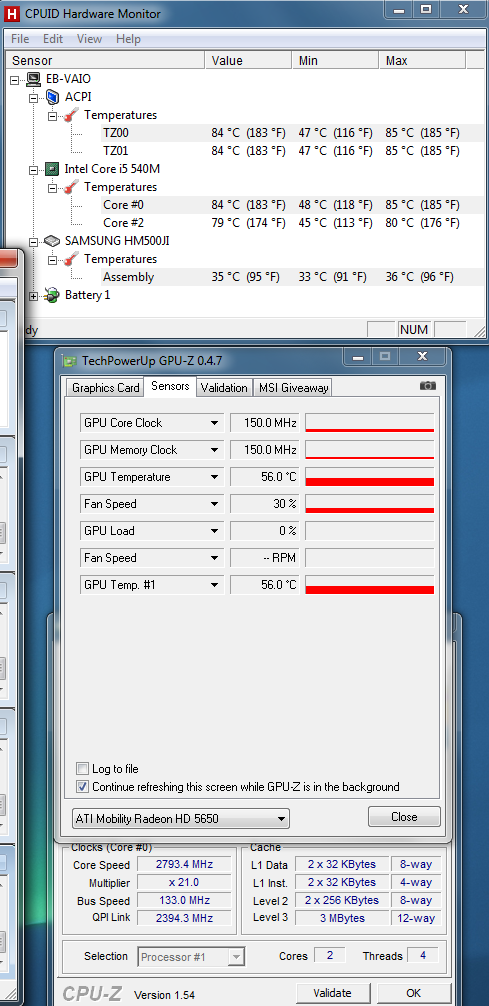Click the Multiplier x 21.0 value
This screenshot has width=489, height=1006.
tap(184, 882)
